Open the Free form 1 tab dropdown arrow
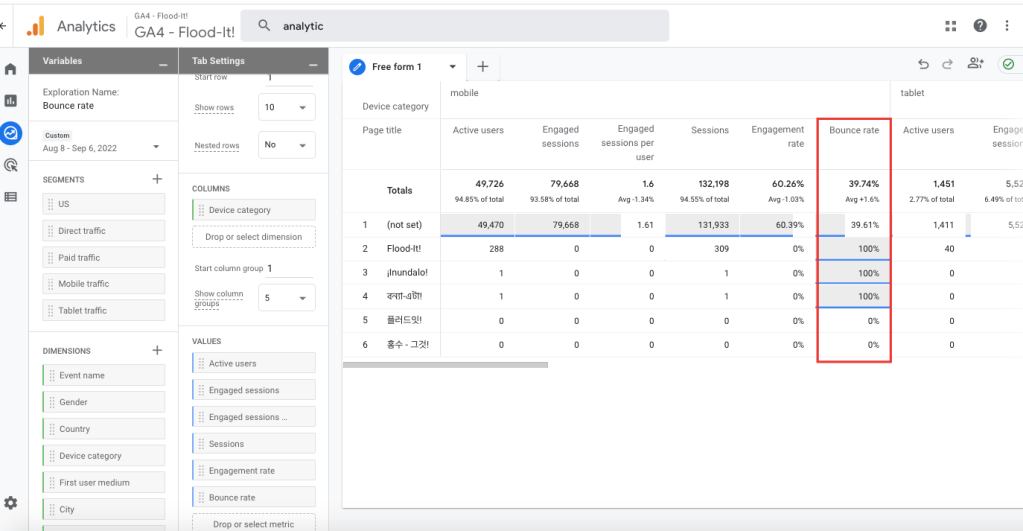This screenshot has width=1023, height=531. coord(452,67)
